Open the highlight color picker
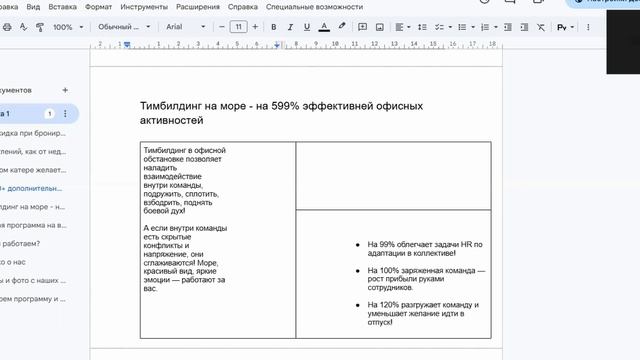Screen dimensions: 640x360 coord(342,27)
